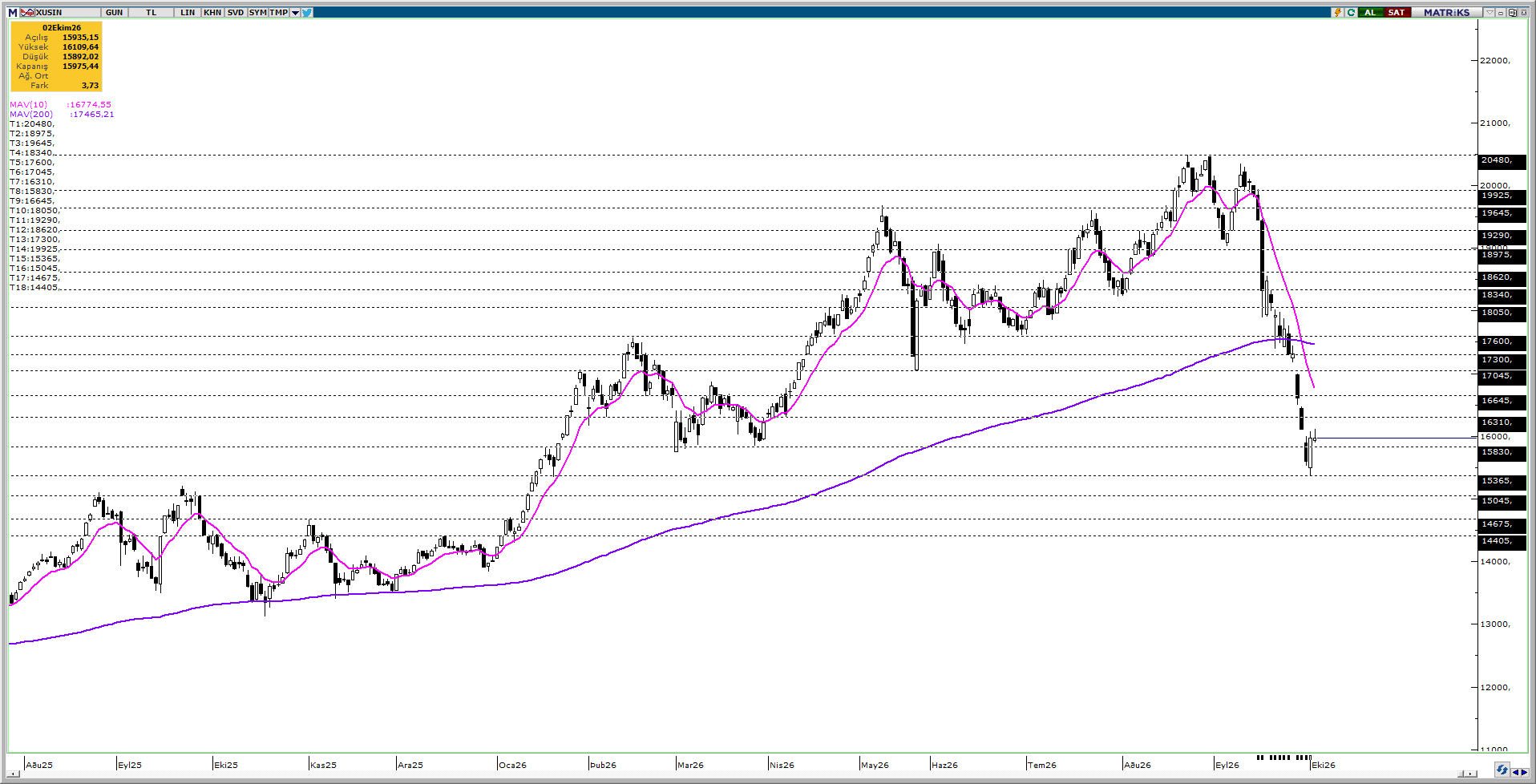
Task: Expand the white triangle menu beside MATRIKS
Action: (1490, 13)
